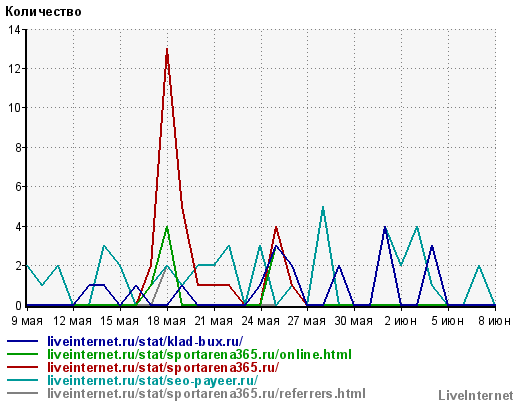Click the '2 июн' axis date label
The height and width of the screenshot is (405, 520).
(x=401, y=321)
